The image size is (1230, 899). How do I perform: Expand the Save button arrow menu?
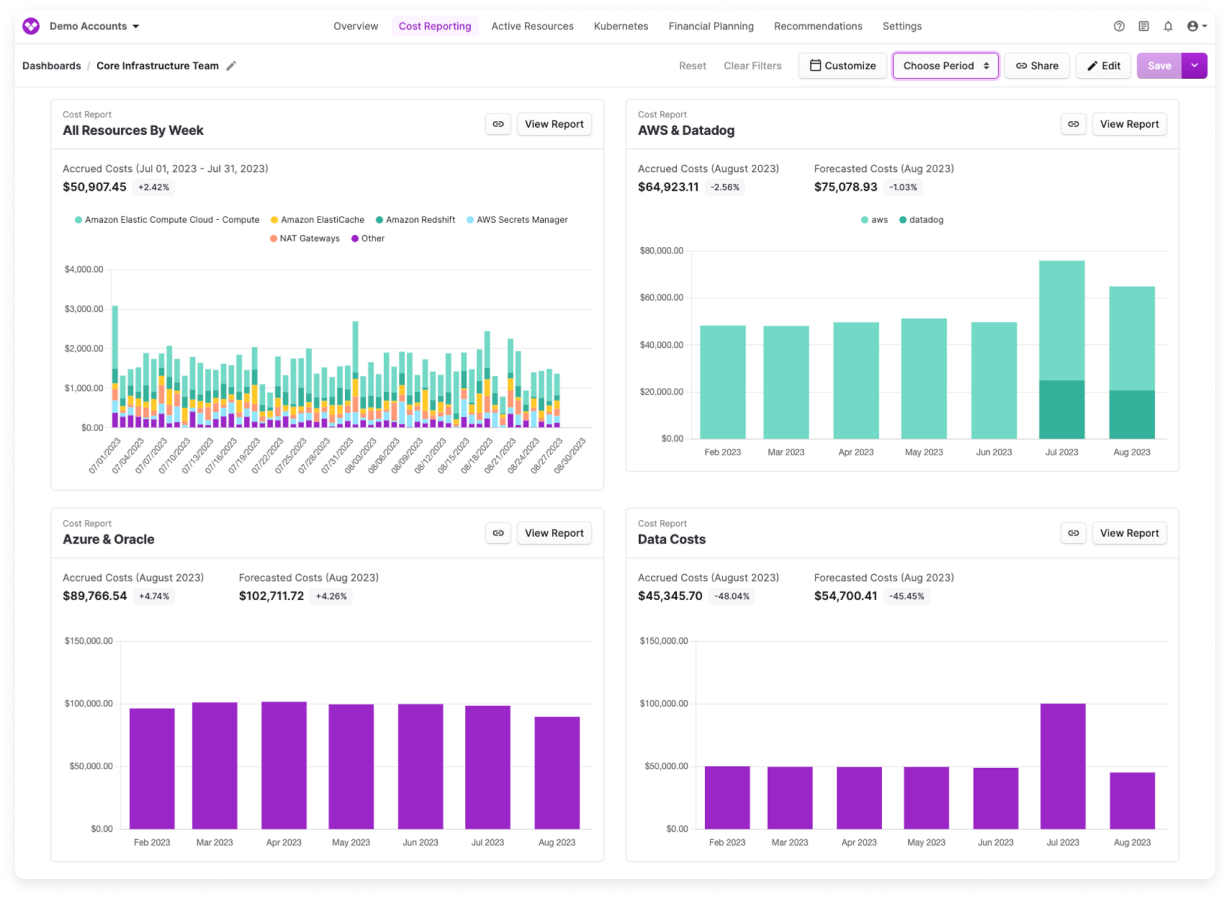(x=1194, y=66)
